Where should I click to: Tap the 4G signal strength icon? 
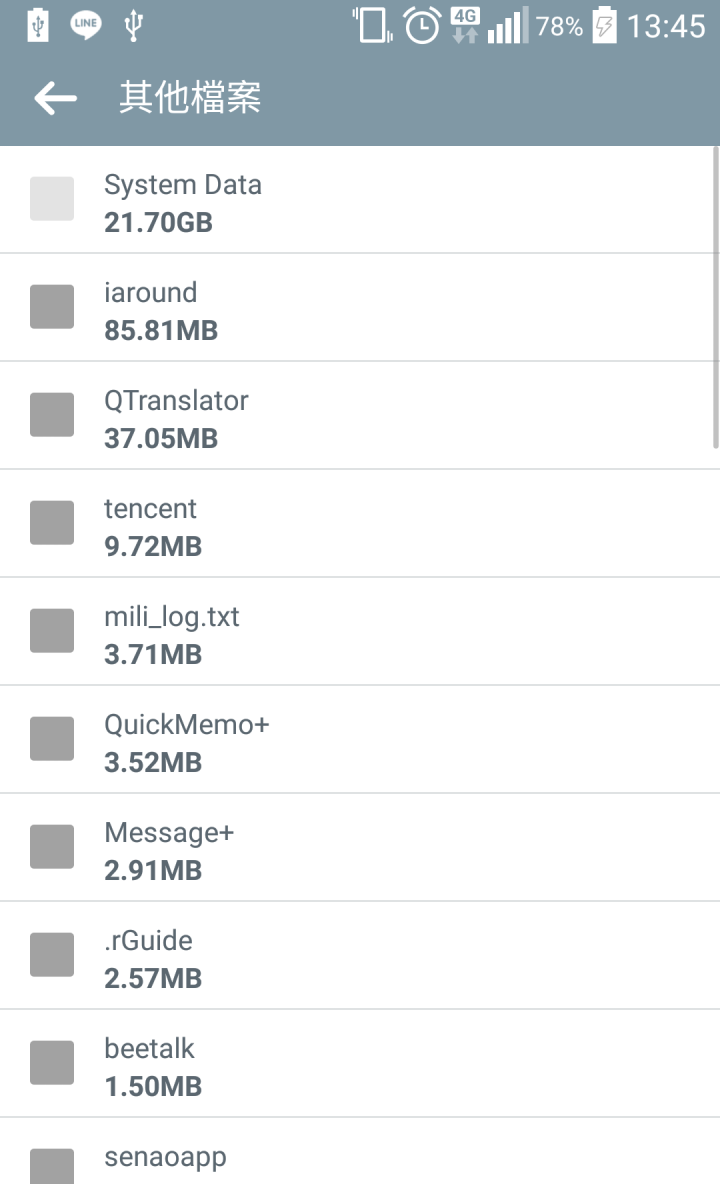tap(489, 25)
